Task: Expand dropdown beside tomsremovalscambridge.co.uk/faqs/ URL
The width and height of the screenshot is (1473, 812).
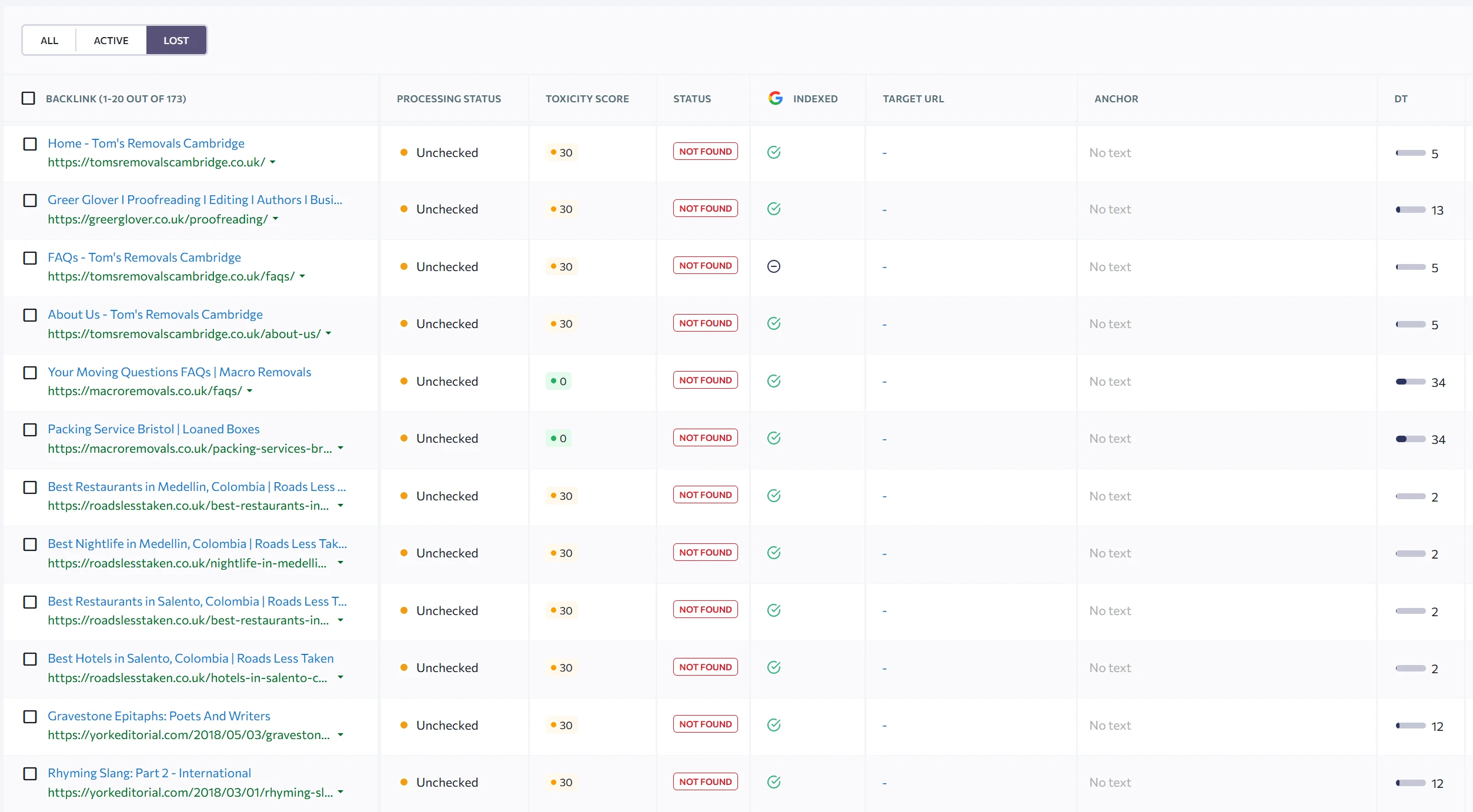Action: [x=302, y=276]
